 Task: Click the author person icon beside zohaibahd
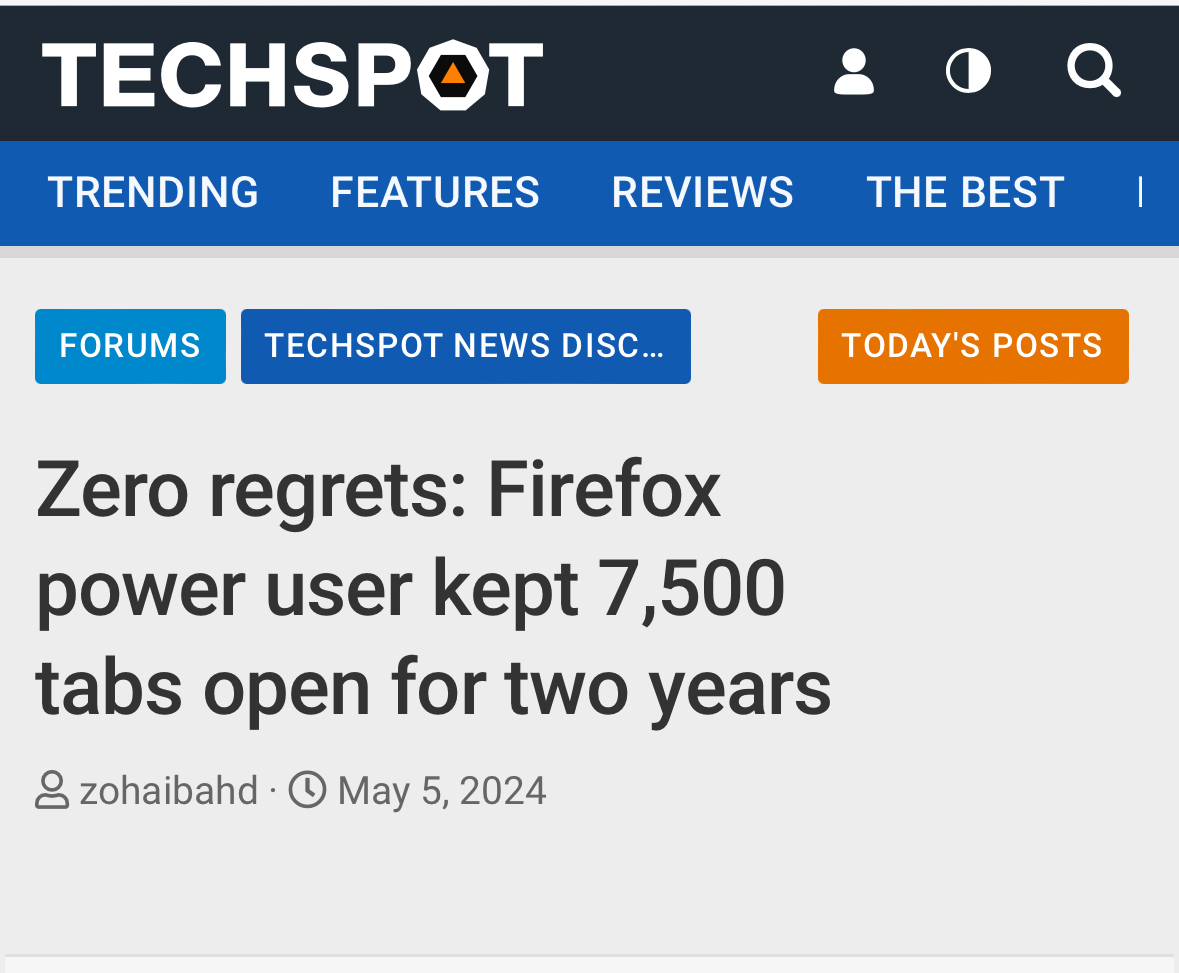tap(52, 791)
